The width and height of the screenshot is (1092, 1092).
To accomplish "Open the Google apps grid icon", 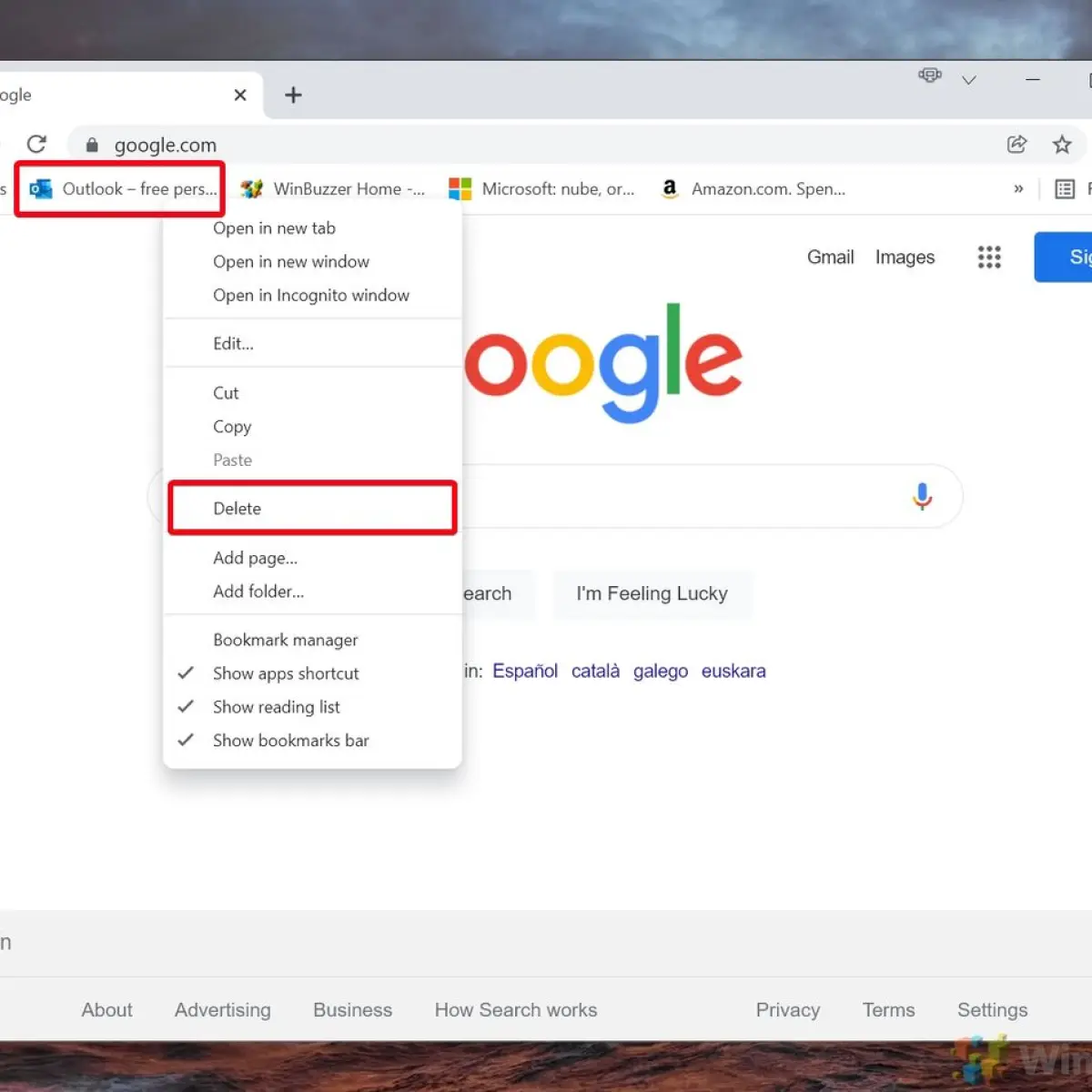I will tap(989, 257).
